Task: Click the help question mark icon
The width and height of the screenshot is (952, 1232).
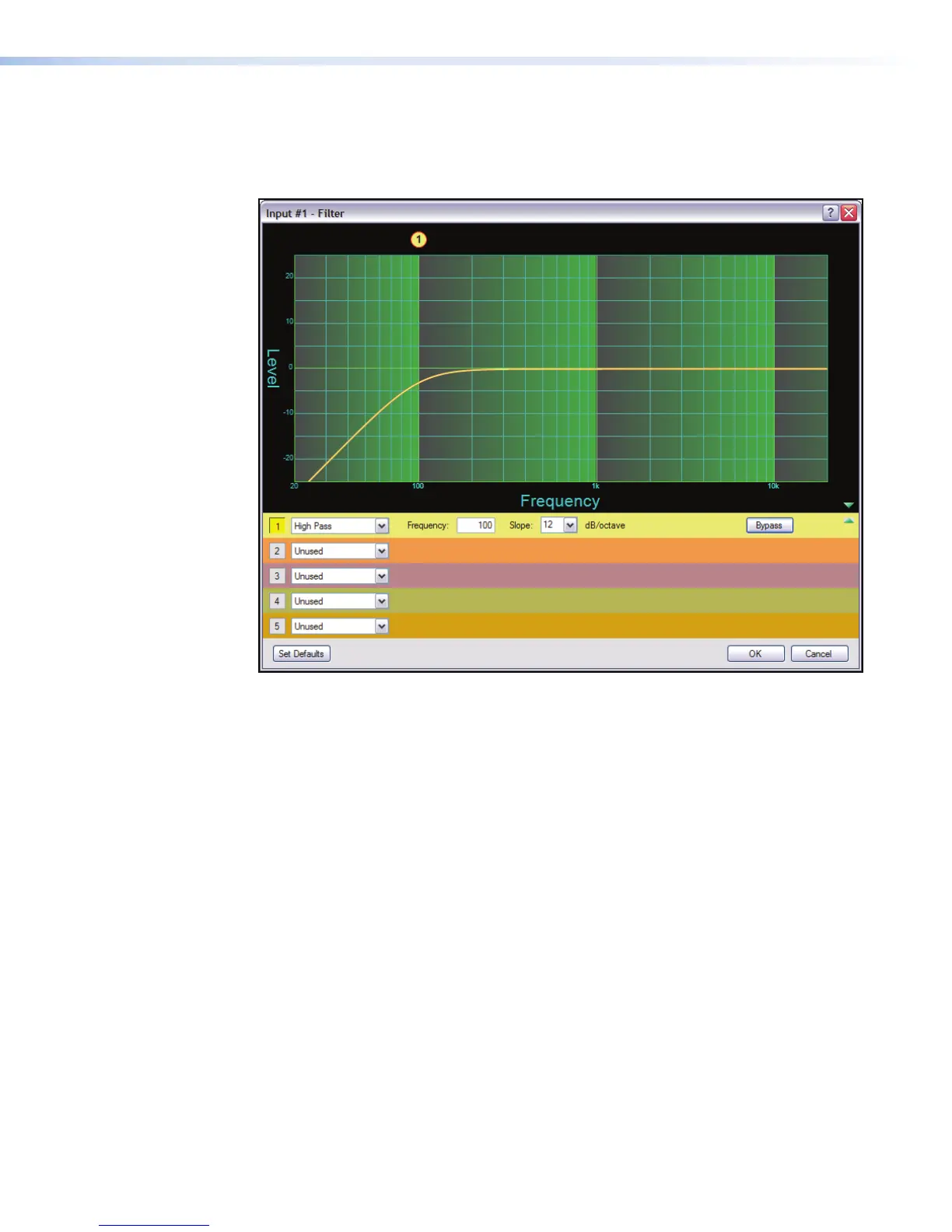Action: 831,213
